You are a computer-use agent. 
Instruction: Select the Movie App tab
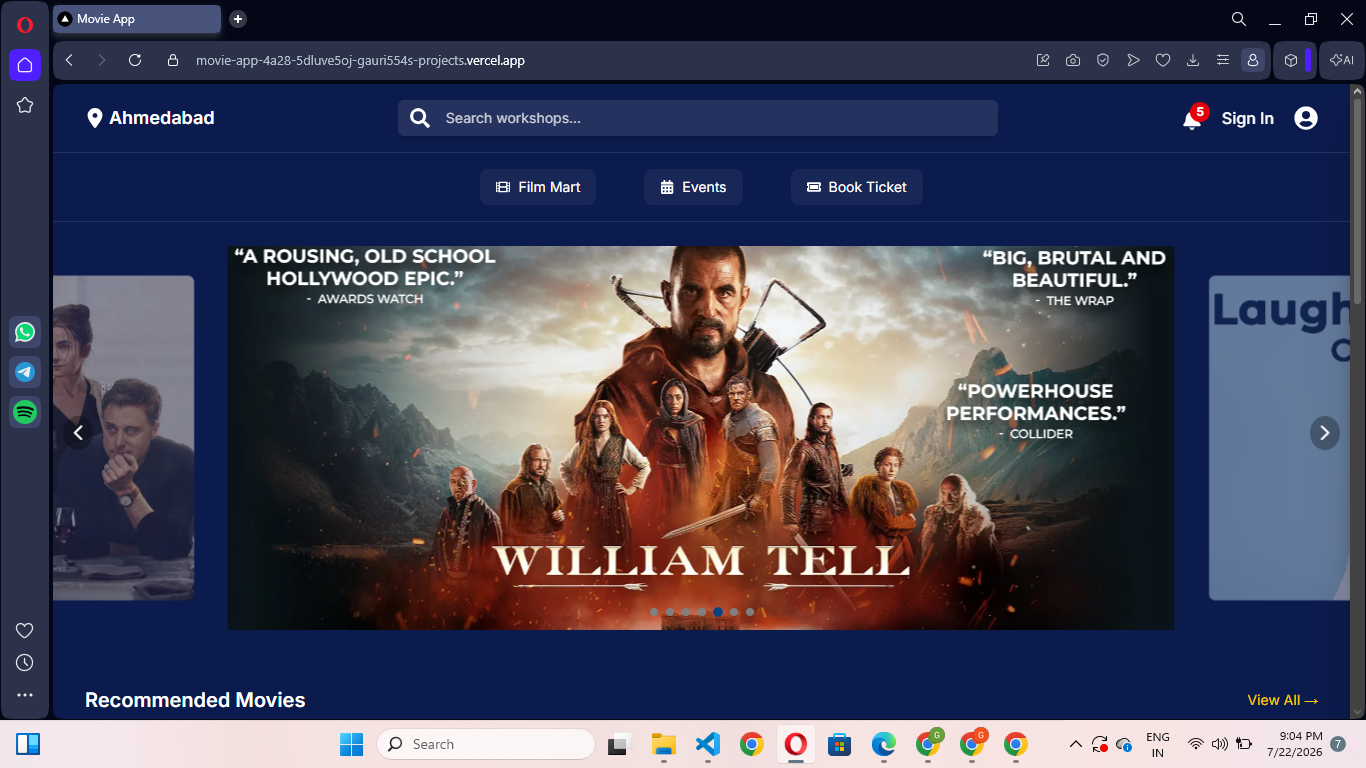137,19
